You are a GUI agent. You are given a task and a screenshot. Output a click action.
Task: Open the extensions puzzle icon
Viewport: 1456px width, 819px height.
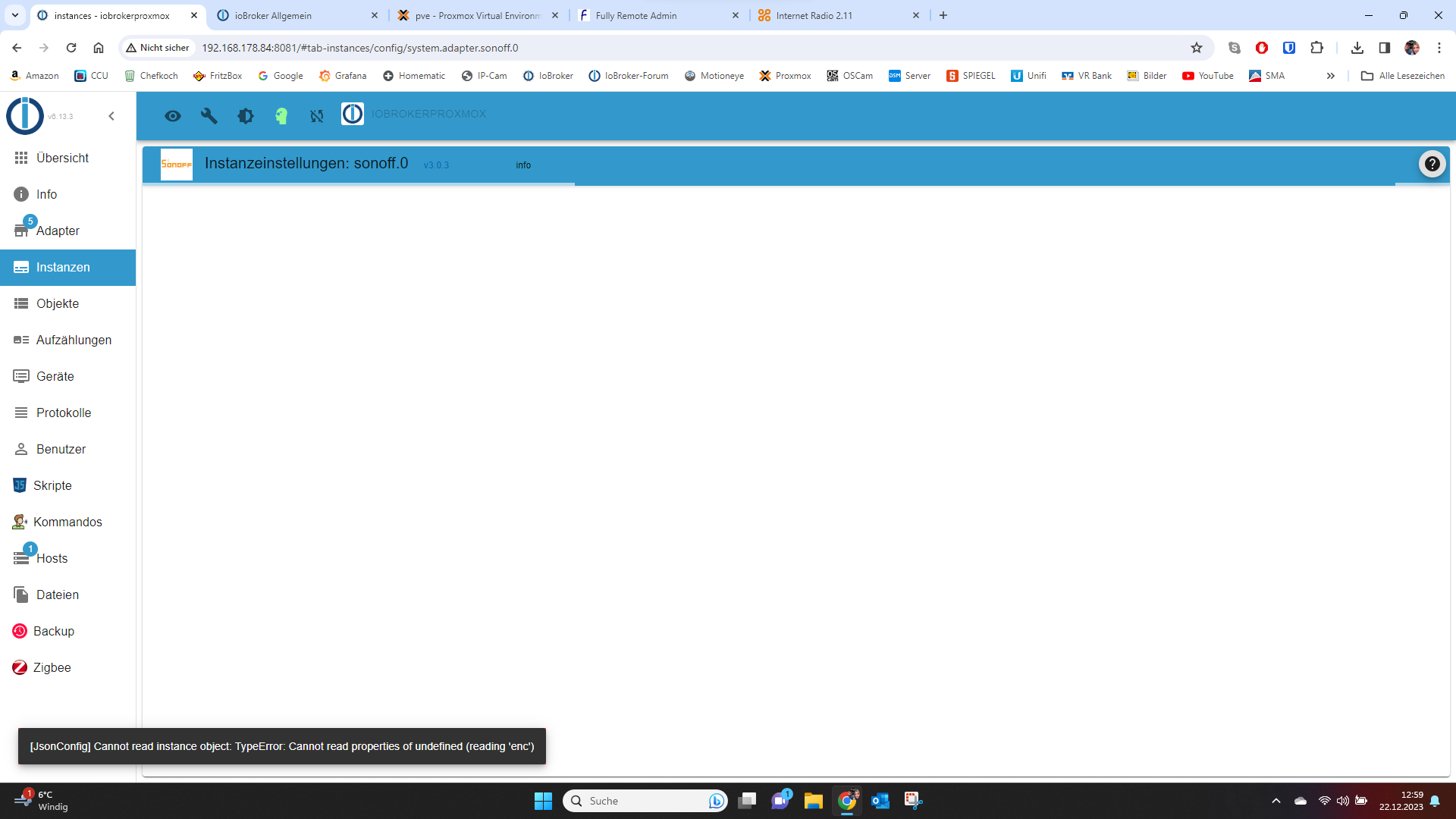tap(1316, 48)
